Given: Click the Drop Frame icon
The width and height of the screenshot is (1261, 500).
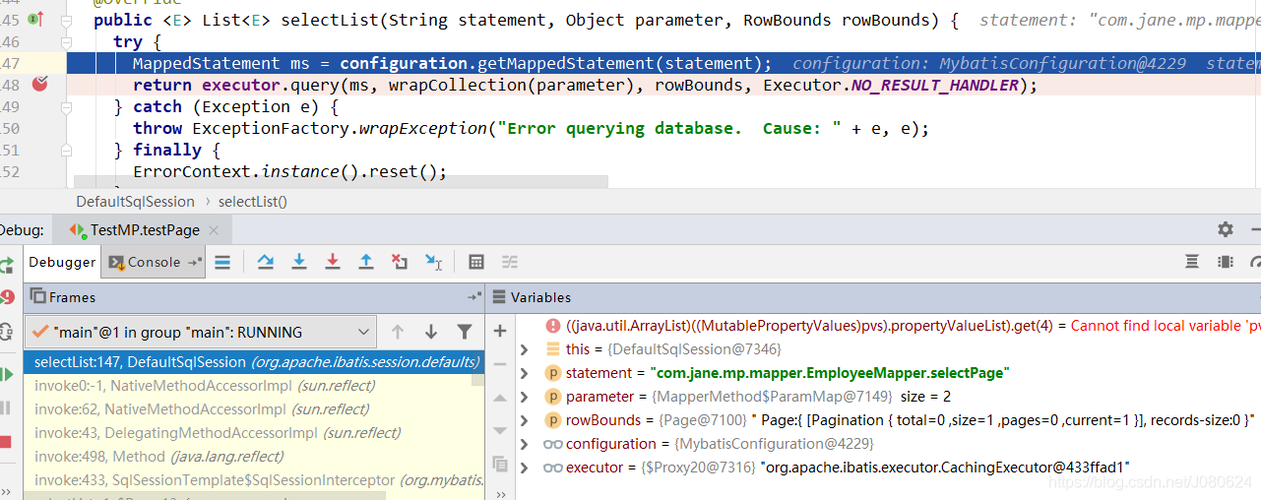Looking at the screenshot, I should (400, 262).
